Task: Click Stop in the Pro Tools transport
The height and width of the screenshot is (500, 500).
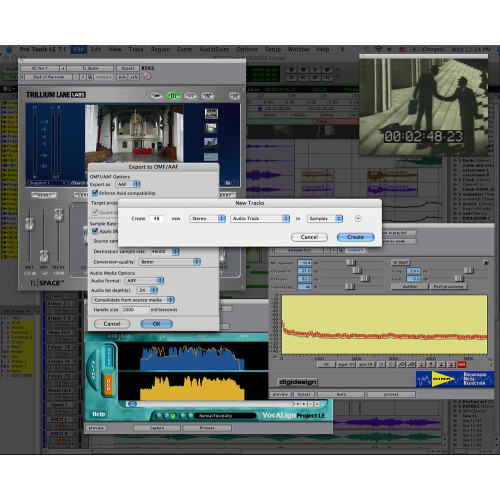Action: [x=303, y=69]
